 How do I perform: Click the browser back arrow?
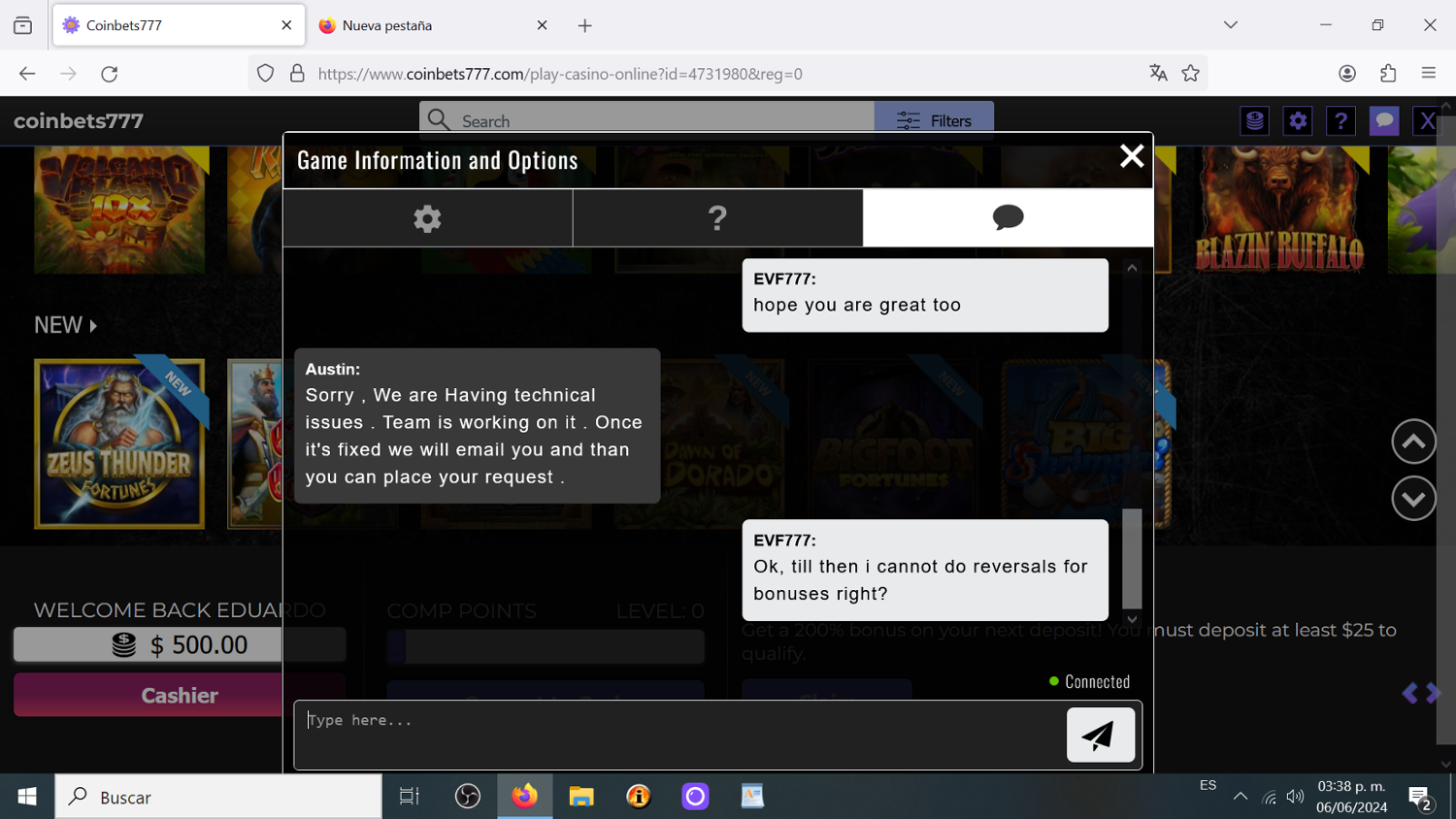click(x=27, y=74)
